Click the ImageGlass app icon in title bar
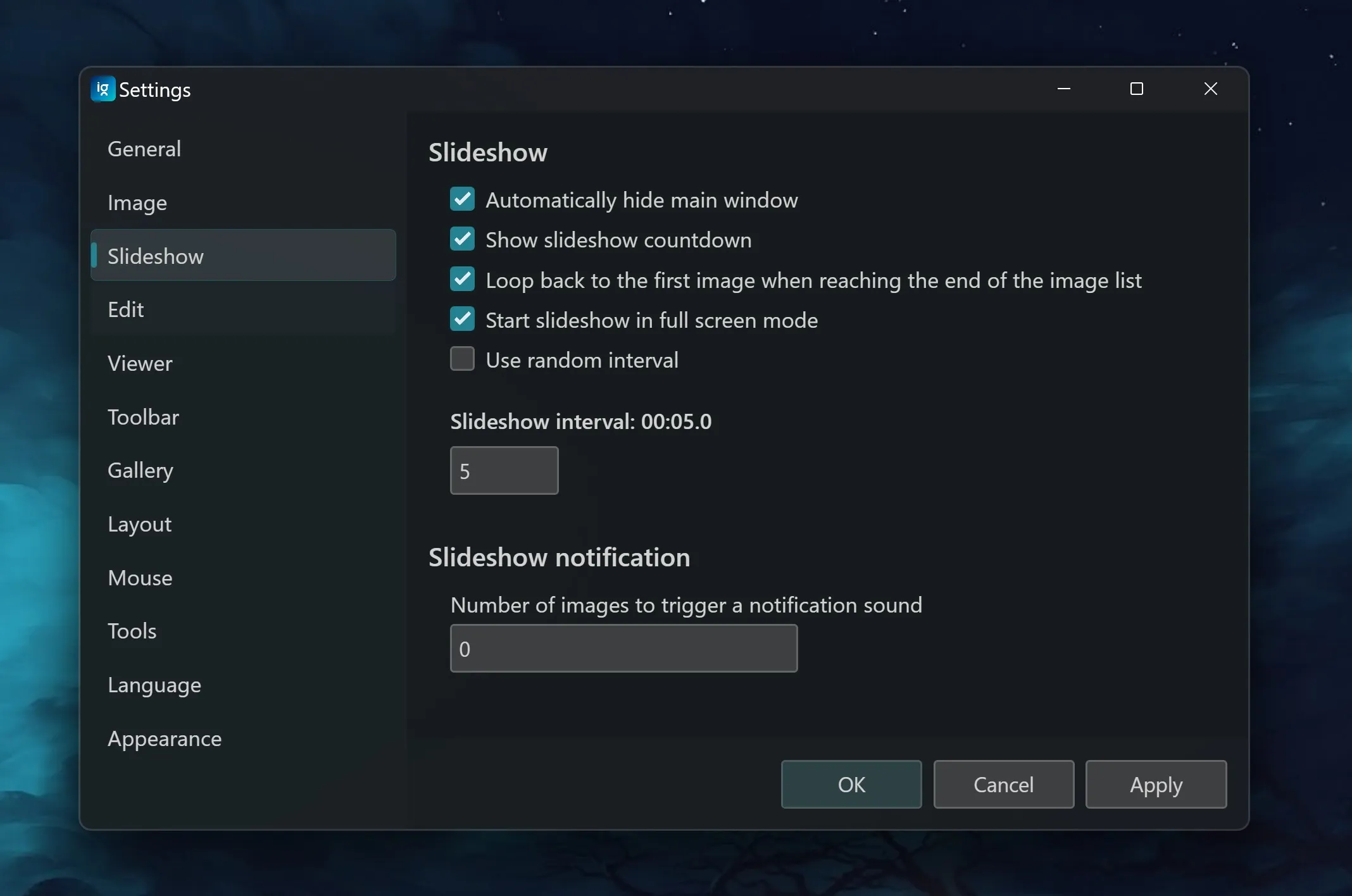Image resolution: width=1352 pixels, height=896 pixels. (103, 89)
